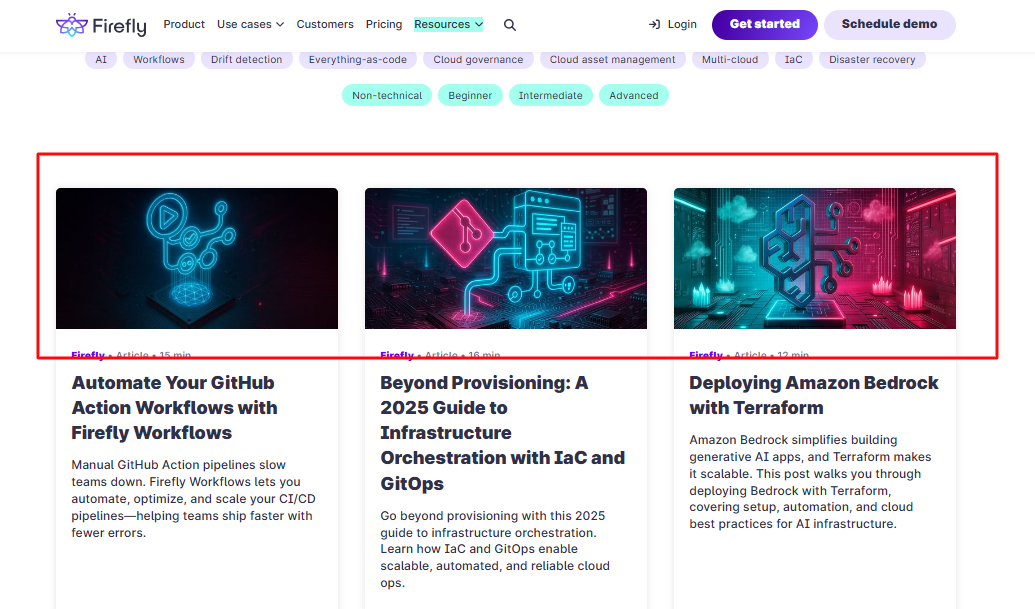
Task: Open the search magnifier icon
Action: (510, 24)
